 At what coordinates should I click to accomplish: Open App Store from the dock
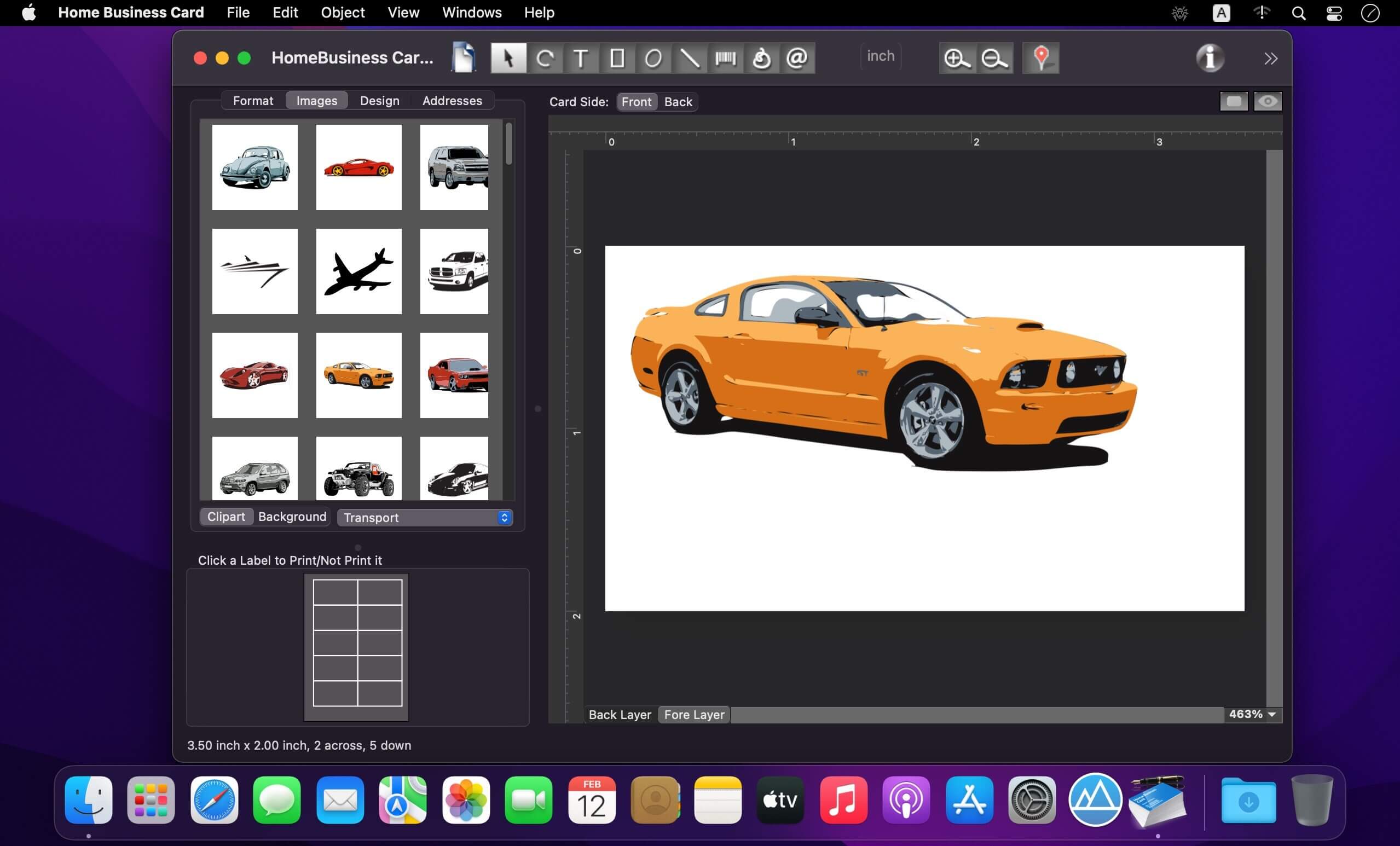(969, 800)
